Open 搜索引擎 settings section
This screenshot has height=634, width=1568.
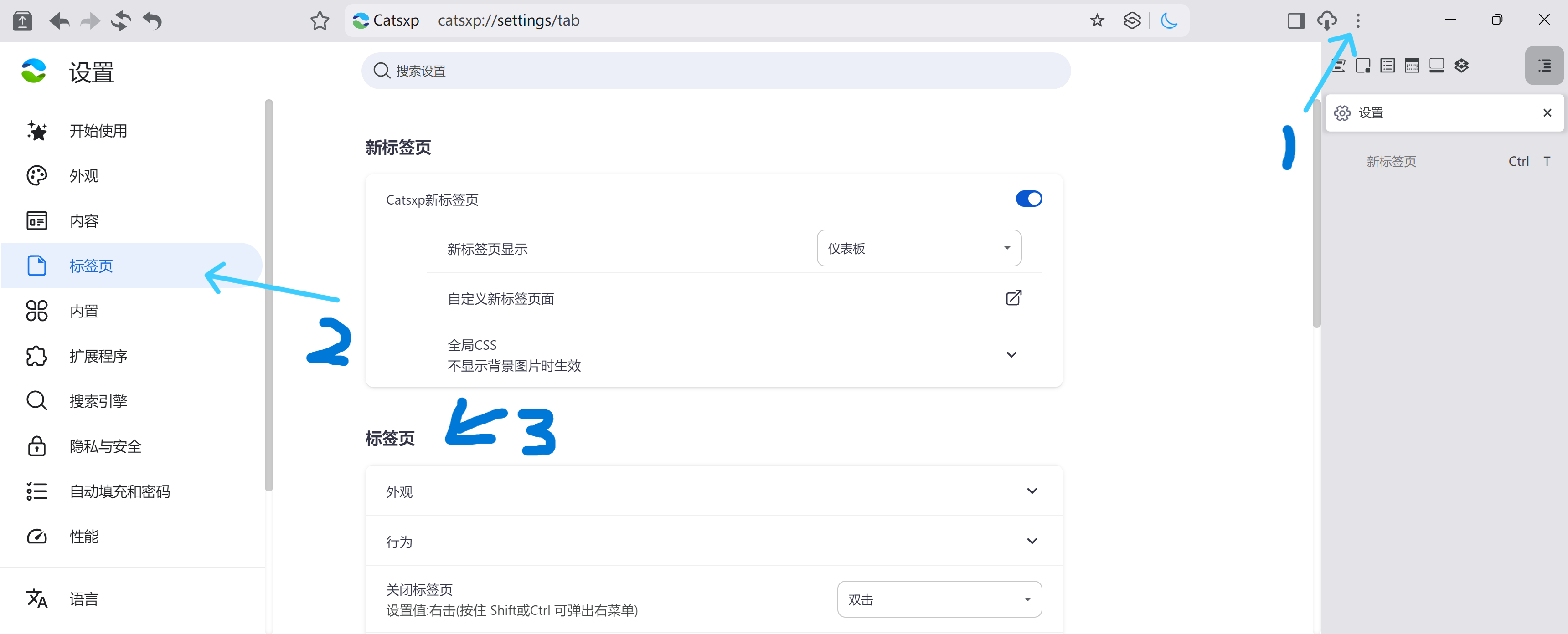tap(132, 401)
